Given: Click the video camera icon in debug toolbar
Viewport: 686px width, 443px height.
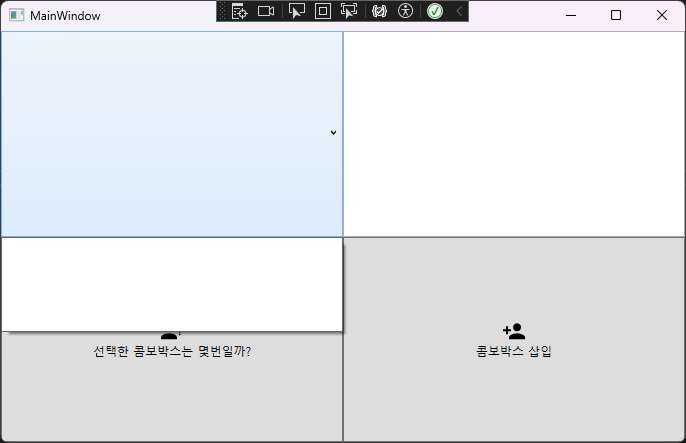Looking at the screenshot, I should pyautogui.click(x=266, y=11).
